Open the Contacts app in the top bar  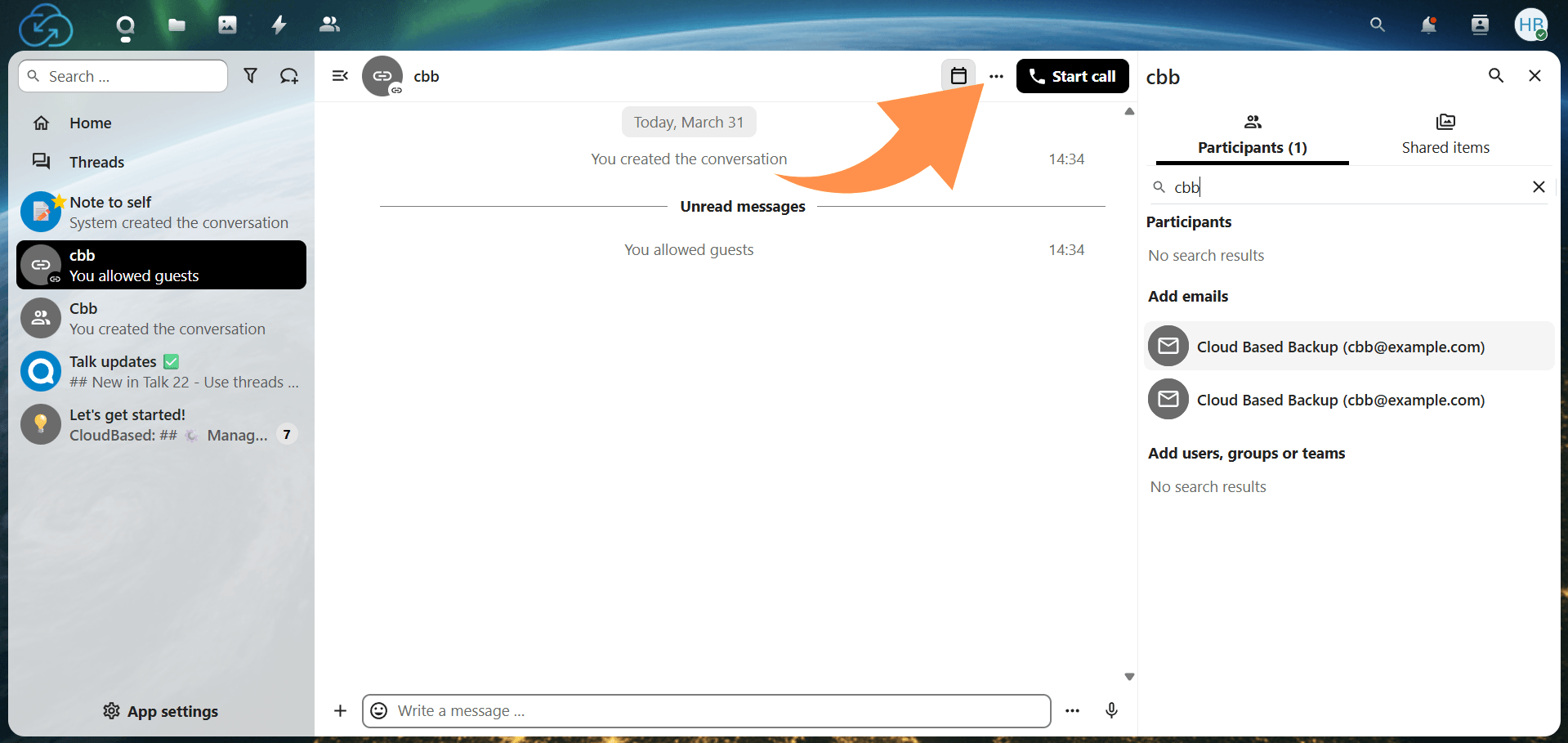pos(329,25)
